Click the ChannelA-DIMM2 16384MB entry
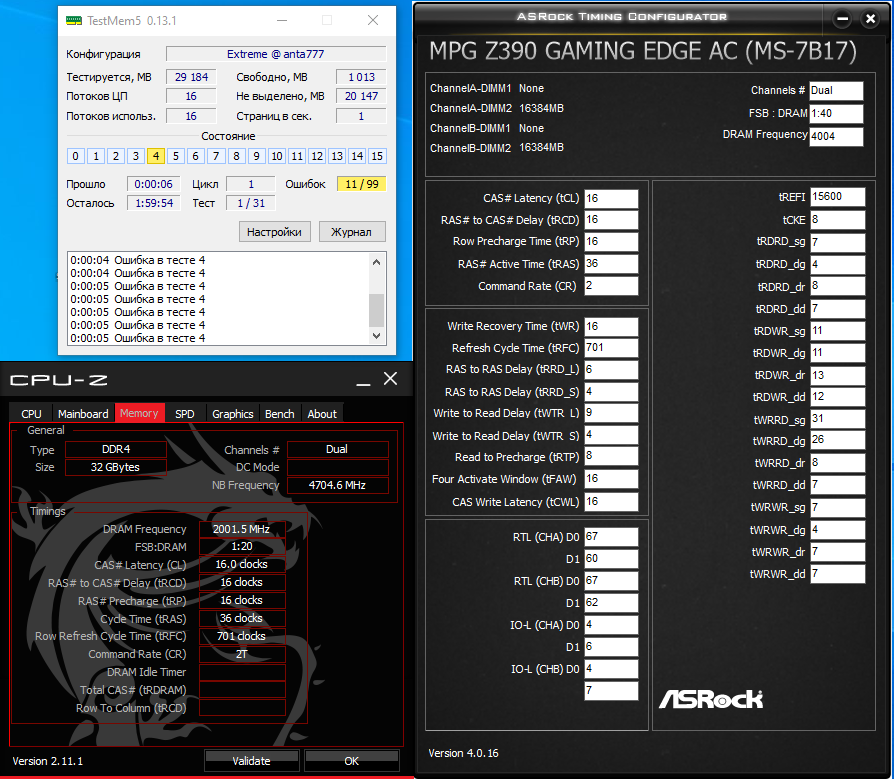Screen dimensions: 894x779 pos(497,108)
